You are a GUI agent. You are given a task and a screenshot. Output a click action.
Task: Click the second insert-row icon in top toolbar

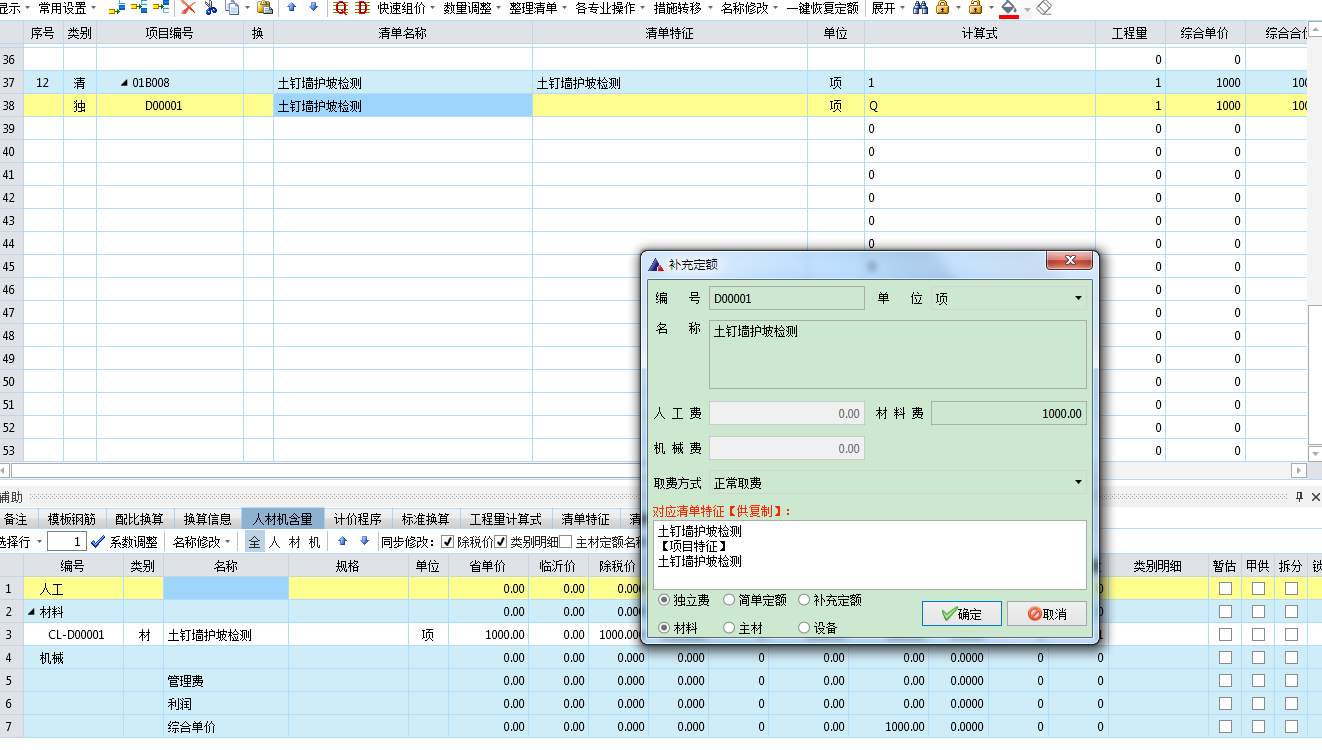coord(139,8)
